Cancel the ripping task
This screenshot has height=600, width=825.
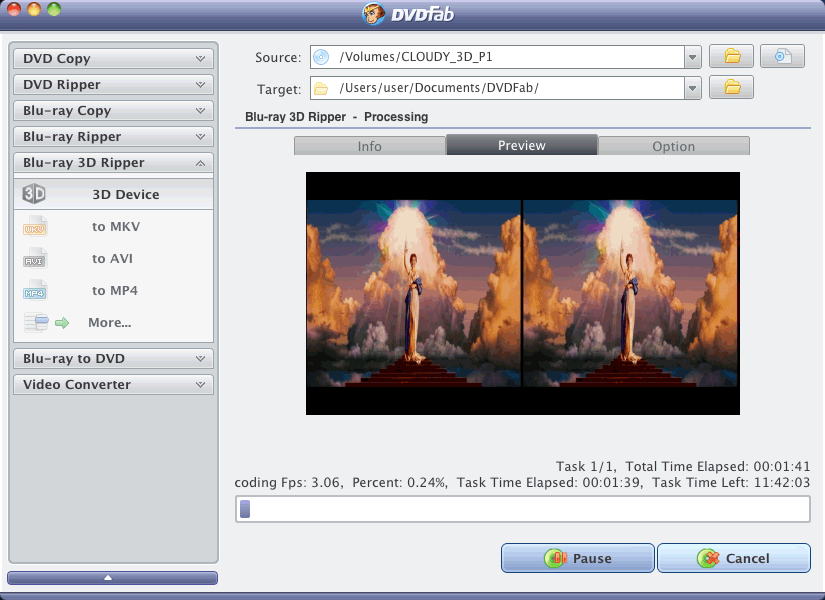point(734,558)
